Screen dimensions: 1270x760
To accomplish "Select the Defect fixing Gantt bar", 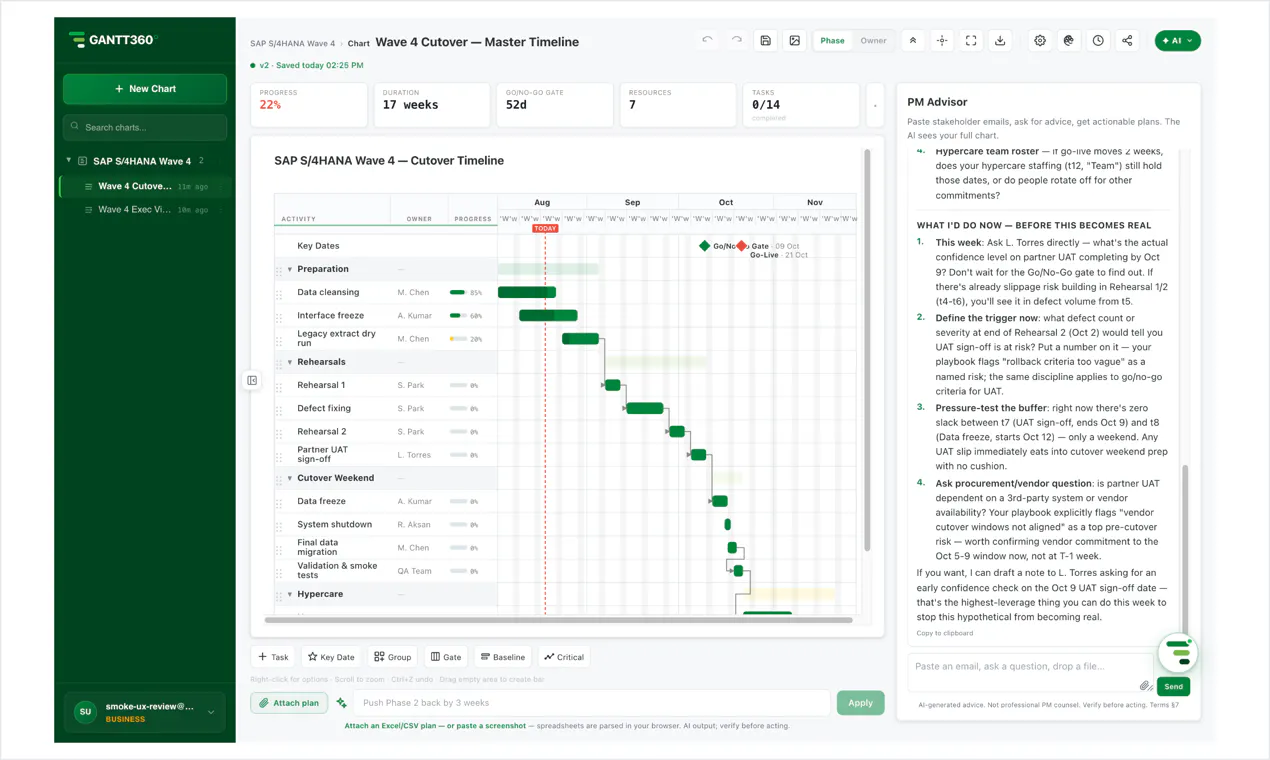I will click(x=645, y=408).
